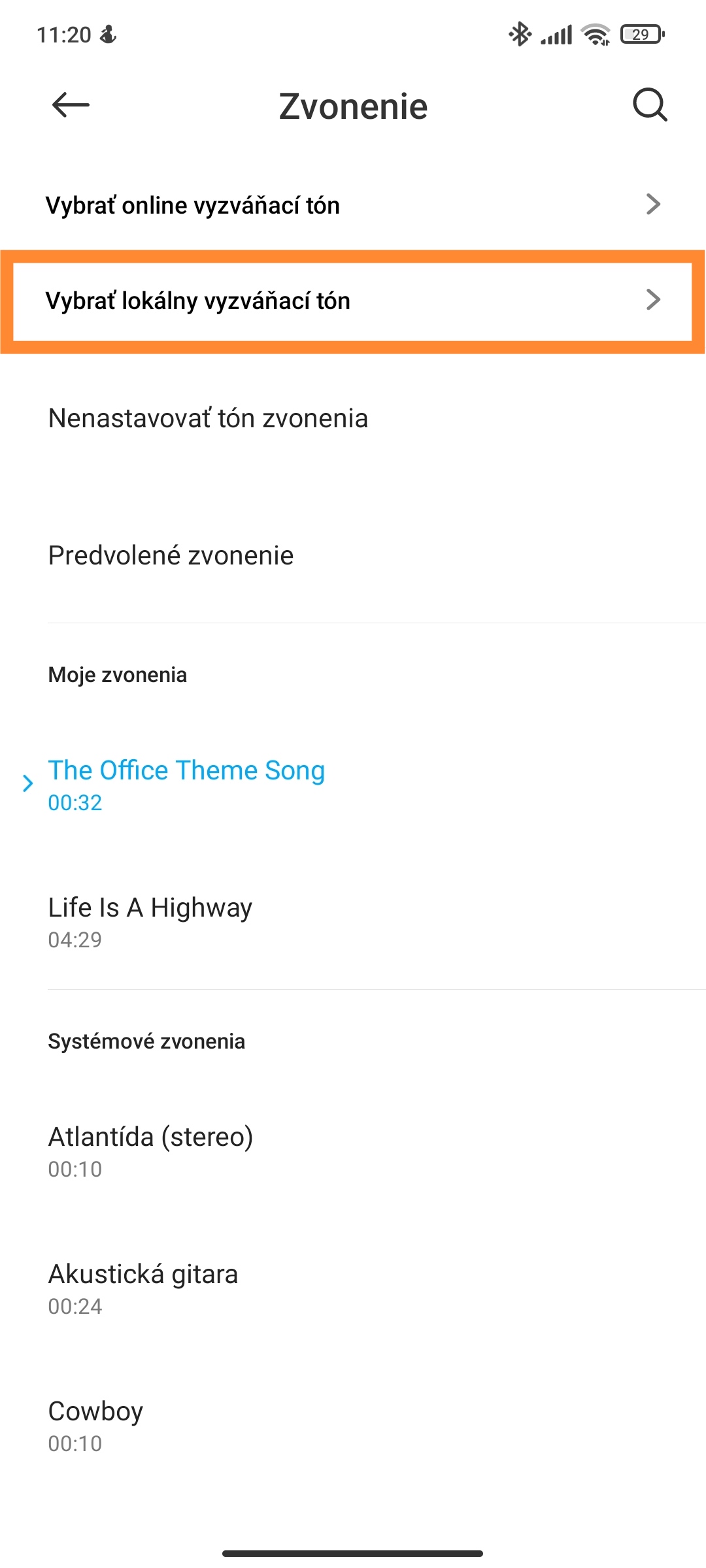Open Vybrať lokálny vyzváňací tón
The image size is (706, 1568).
(x=353, y=301)
